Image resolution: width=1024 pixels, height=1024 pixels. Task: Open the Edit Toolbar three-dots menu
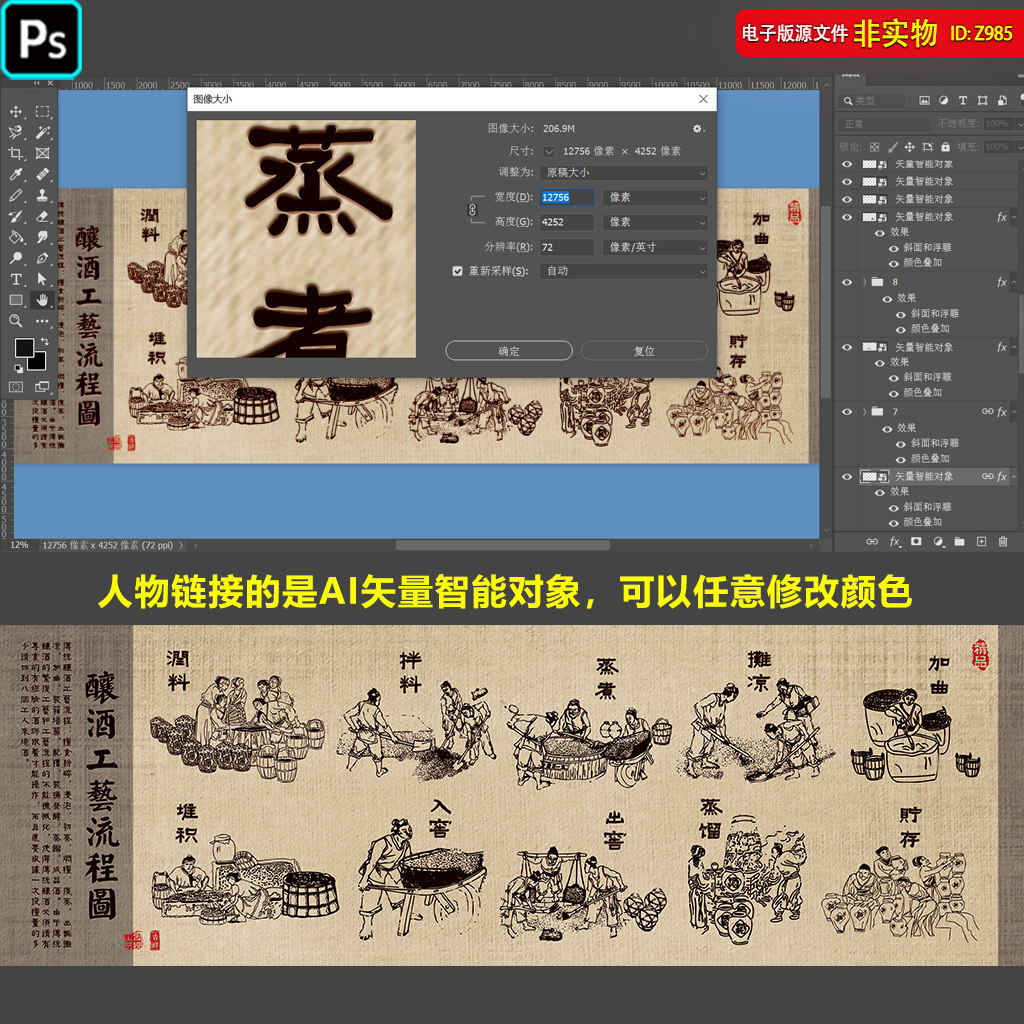click(x=42, y=321)
